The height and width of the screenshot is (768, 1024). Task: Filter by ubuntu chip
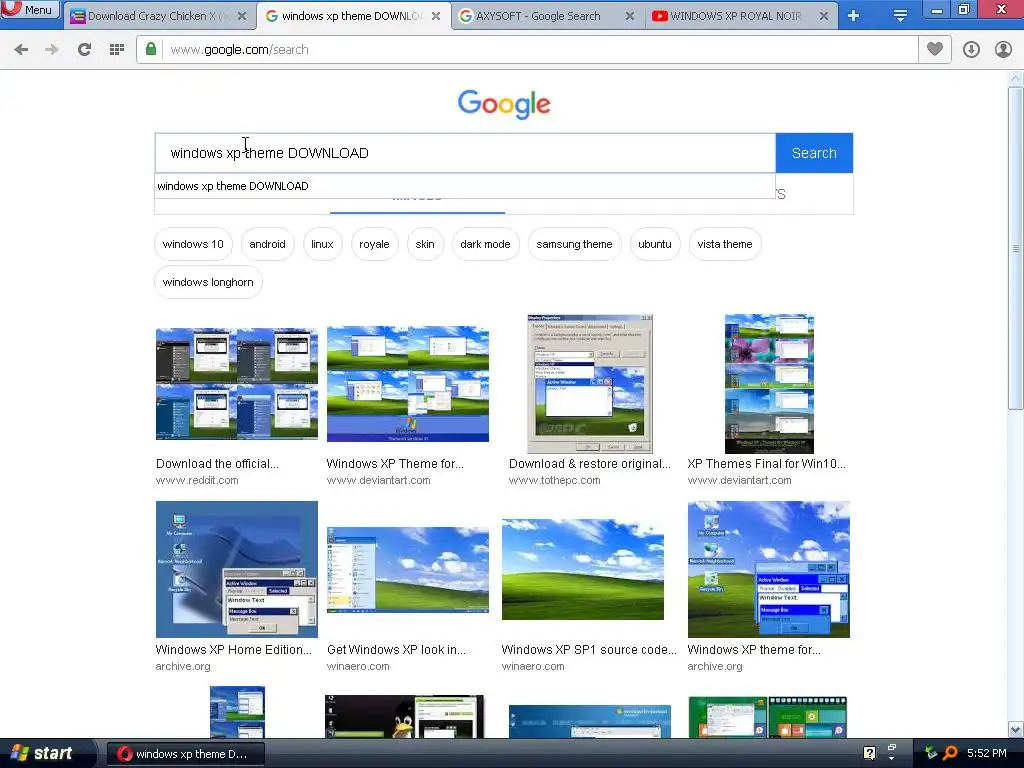654,244
